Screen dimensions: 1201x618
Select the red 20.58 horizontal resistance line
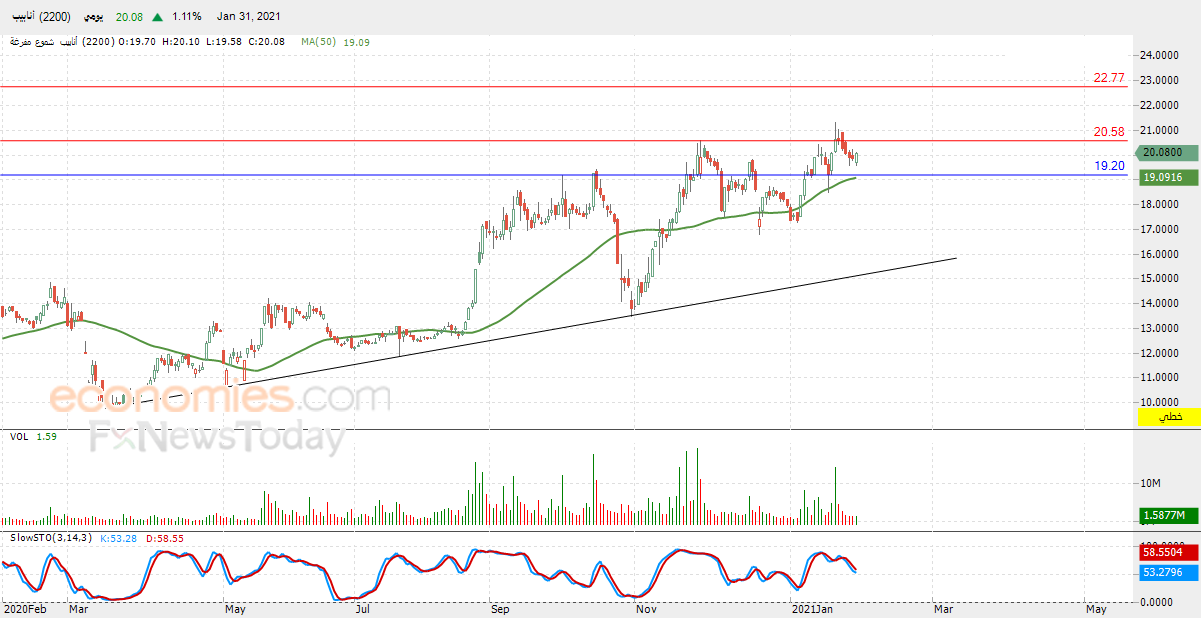564,140
